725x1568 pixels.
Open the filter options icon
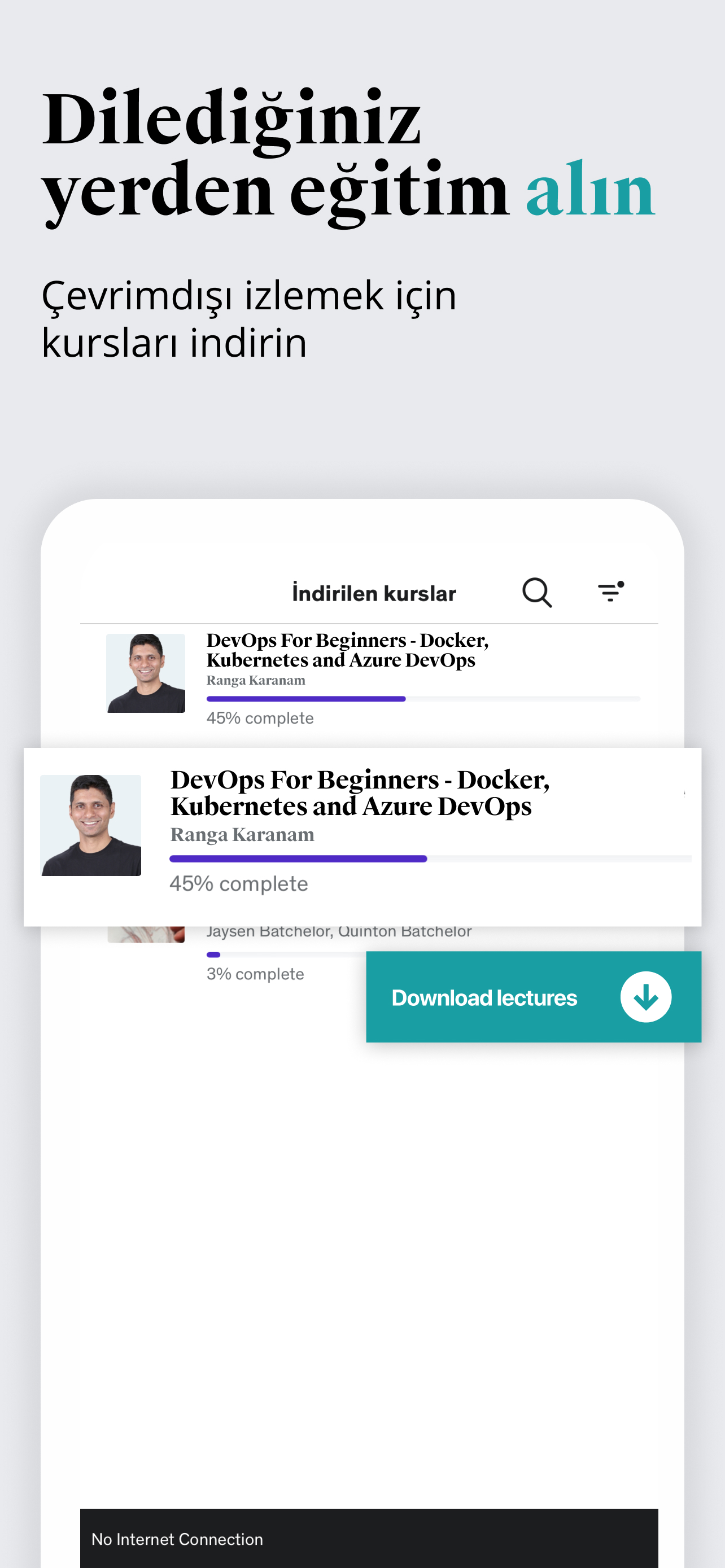coord(610,592)
